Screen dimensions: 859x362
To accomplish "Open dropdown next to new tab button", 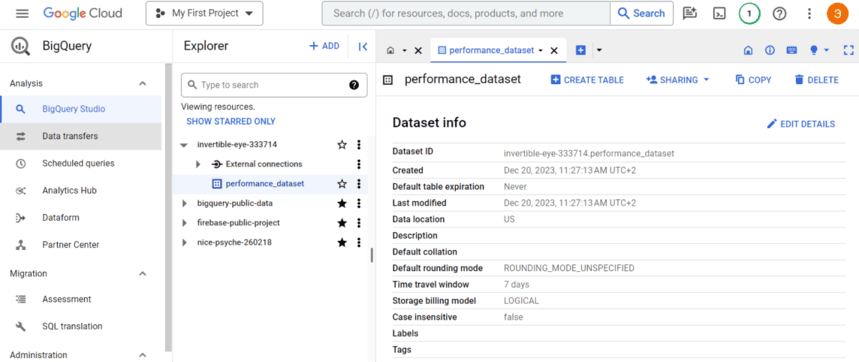I will 599,50.
